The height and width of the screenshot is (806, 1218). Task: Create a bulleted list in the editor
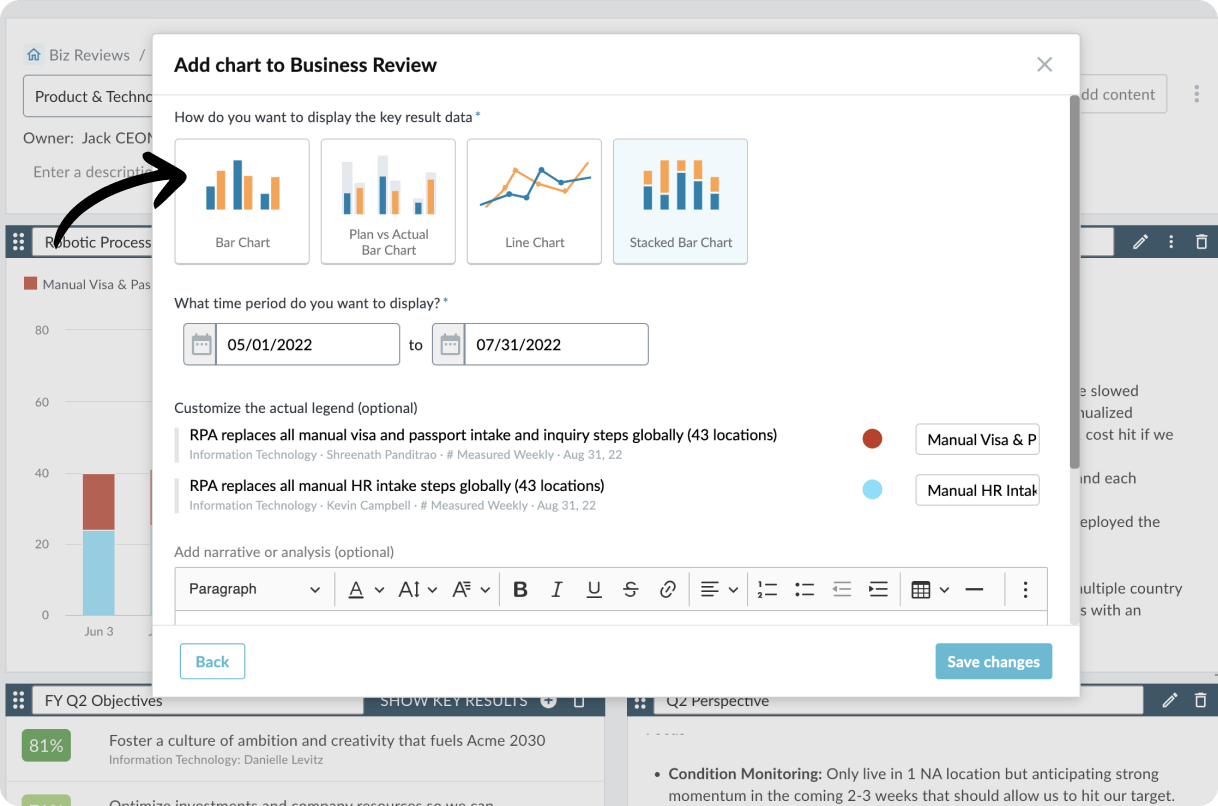(805, 589)
